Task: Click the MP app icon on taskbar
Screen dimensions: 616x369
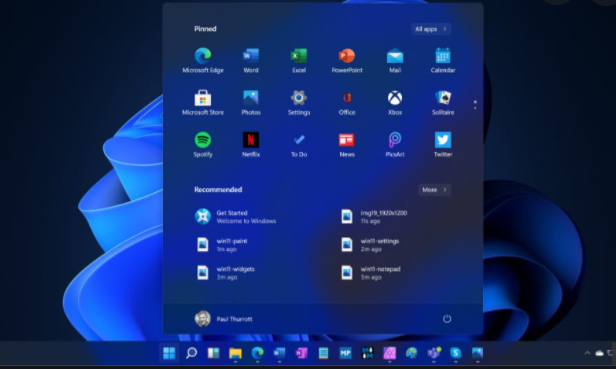Action: pyautogui.click(x=345, y=353)
